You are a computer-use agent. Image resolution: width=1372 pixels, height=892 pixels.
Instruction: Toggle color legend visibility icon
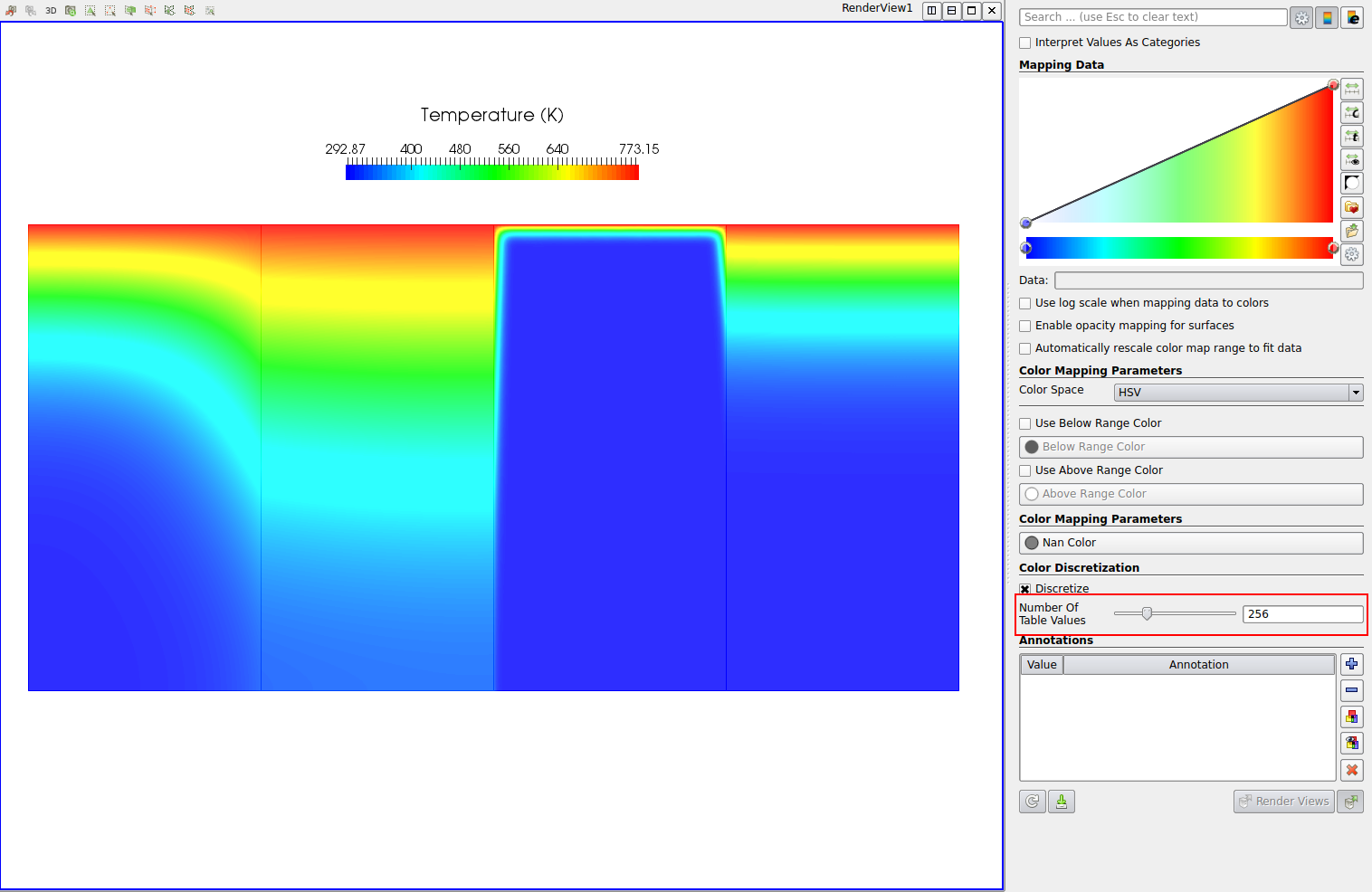1327,17
